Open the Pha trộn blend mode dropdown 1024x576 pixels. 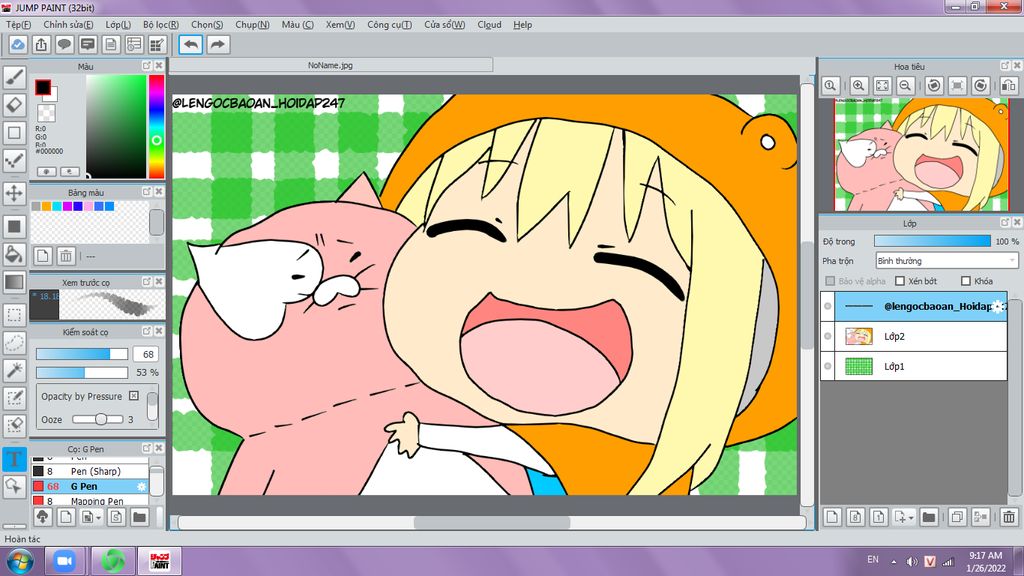947,261
